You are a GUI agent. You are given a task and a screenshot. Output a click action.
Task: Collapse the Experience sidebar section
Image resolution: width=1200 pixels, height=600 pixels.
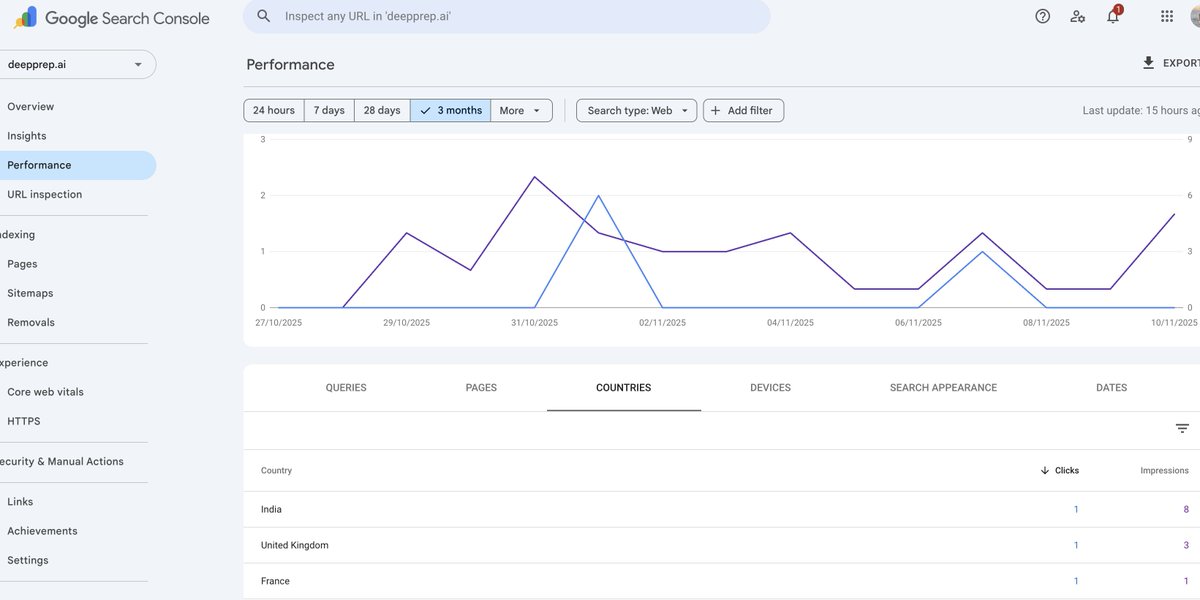[24, 363]
